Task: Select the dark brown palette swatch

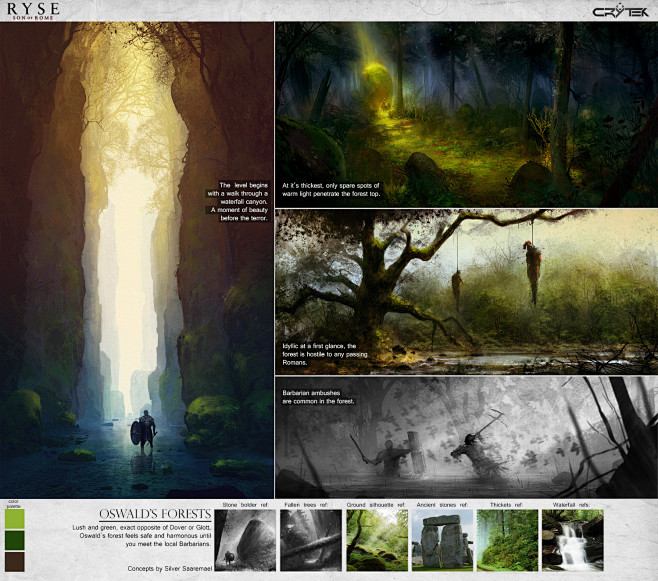Action: point(13,561)
